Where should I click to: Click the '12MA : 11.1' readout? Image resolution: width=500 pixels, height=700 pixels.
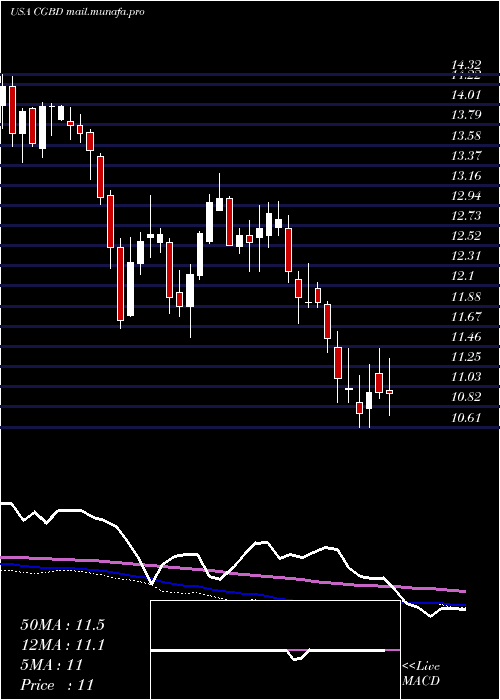62,645
